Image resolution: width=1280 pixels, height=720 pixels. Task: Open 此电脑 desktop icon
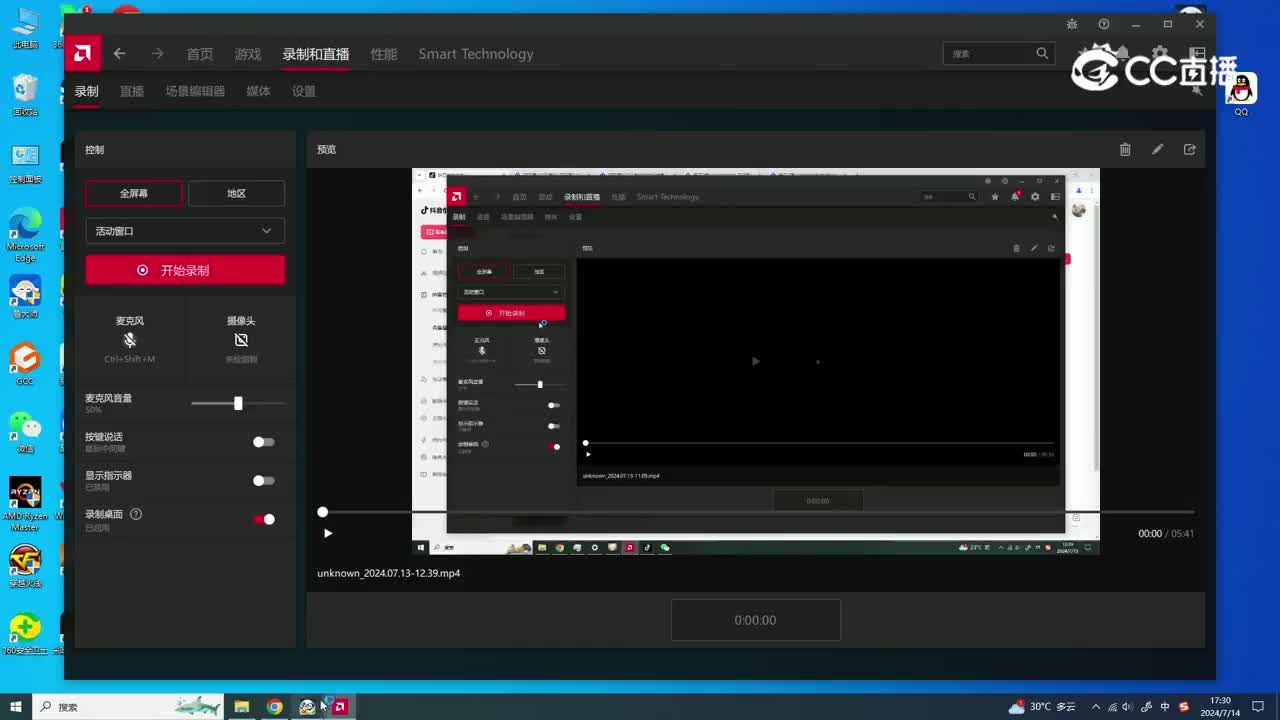tap(25, 28)
